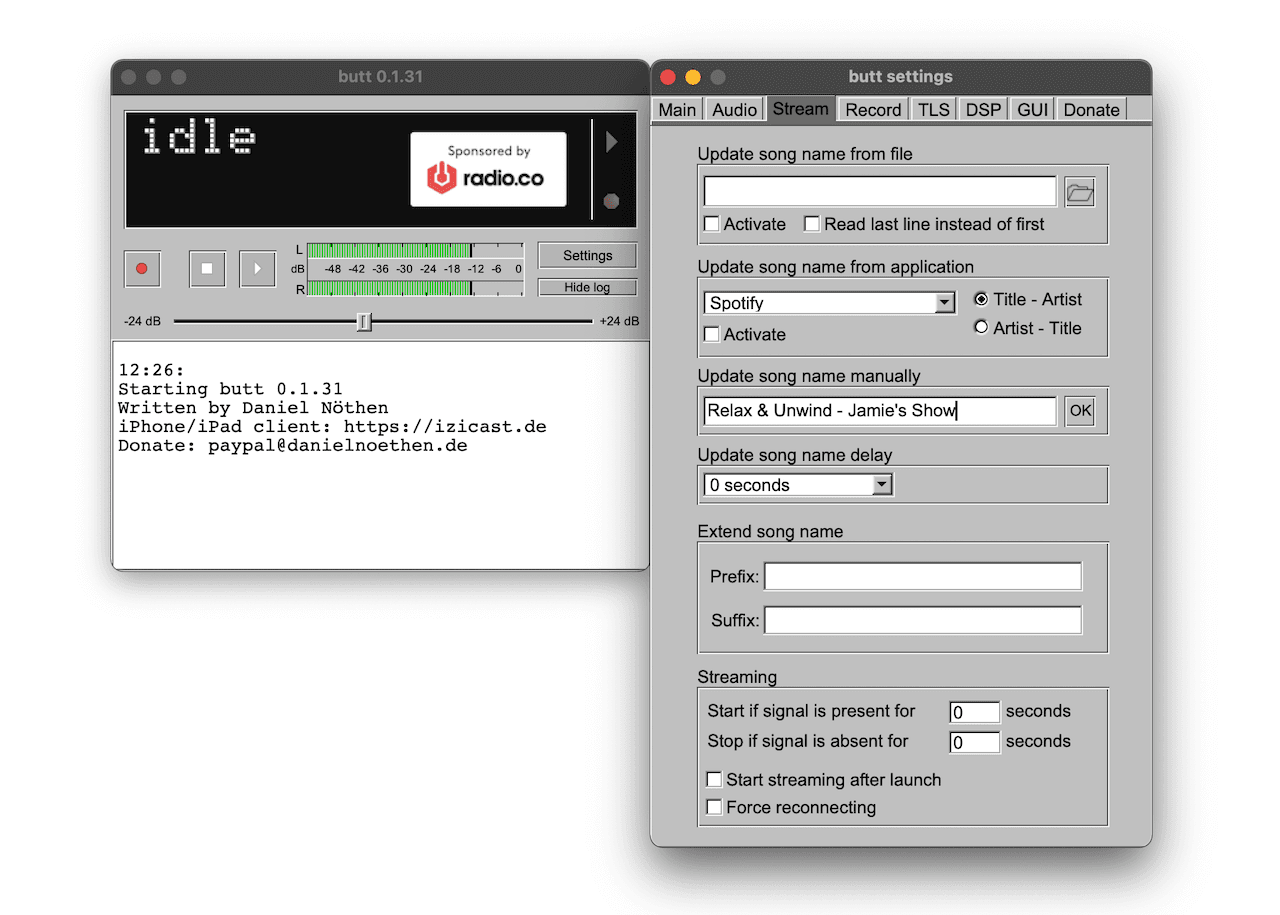Select the Artist - Title radio button

click(x=981, y=326)
